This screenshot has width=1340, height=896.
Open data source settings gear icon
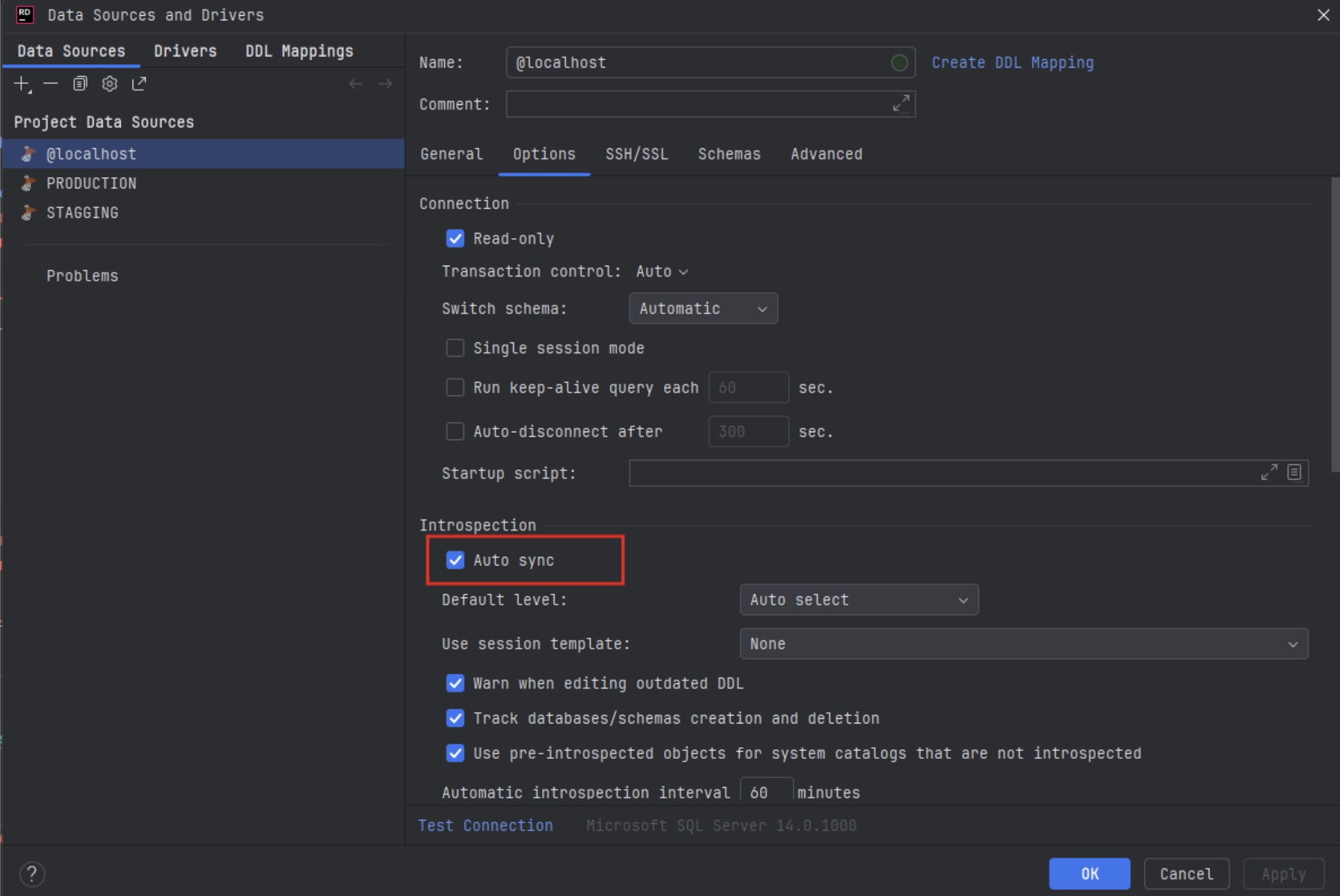click(110, 84)
